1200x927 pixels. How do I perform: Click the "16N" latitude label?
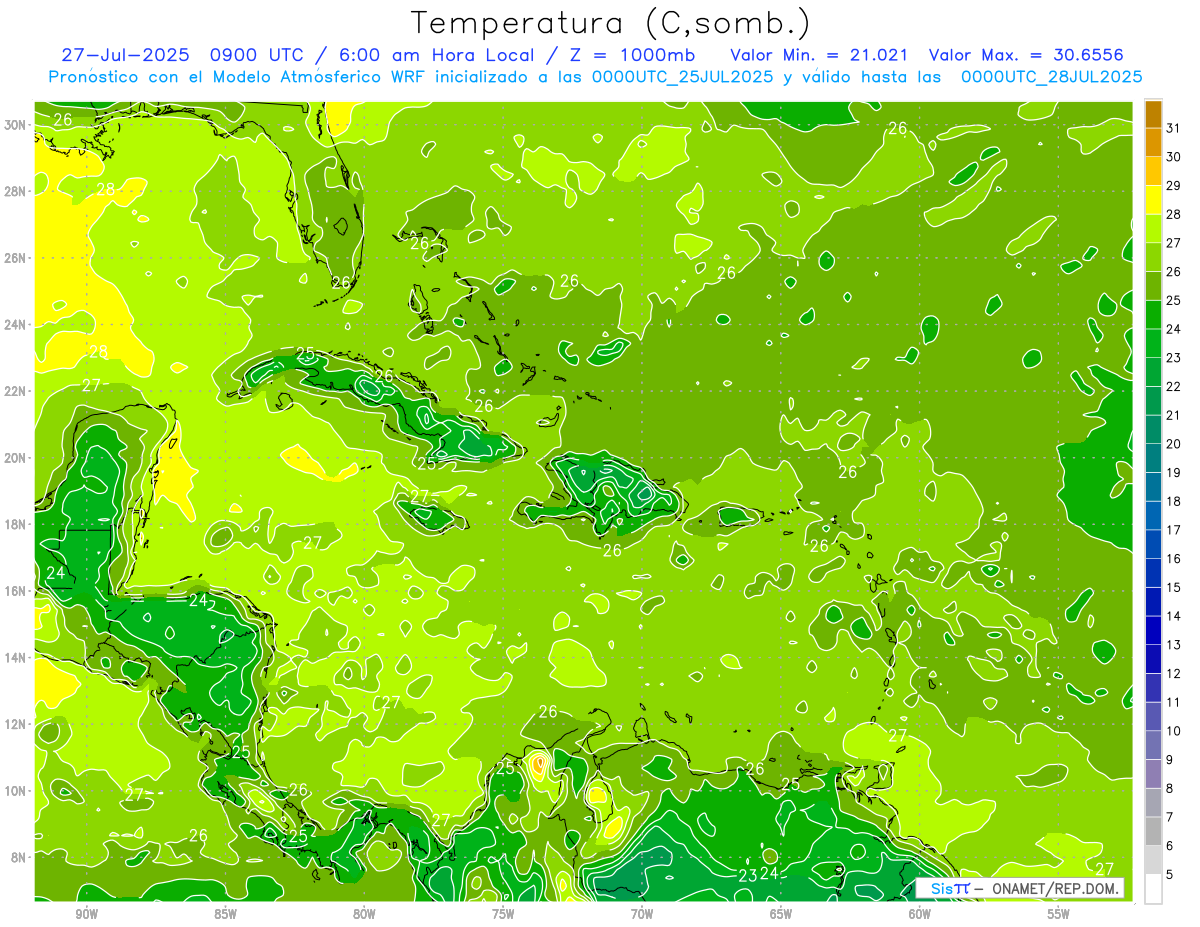[16, 591]
